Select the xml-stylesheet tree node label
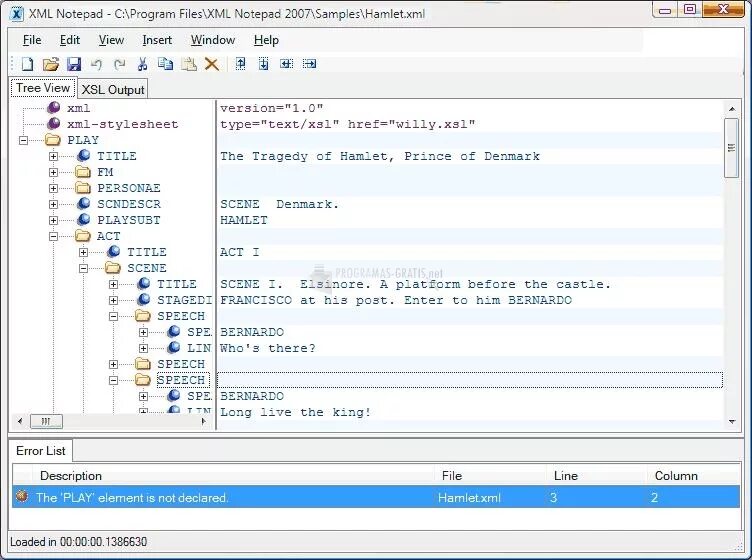 tap(122, 124)
